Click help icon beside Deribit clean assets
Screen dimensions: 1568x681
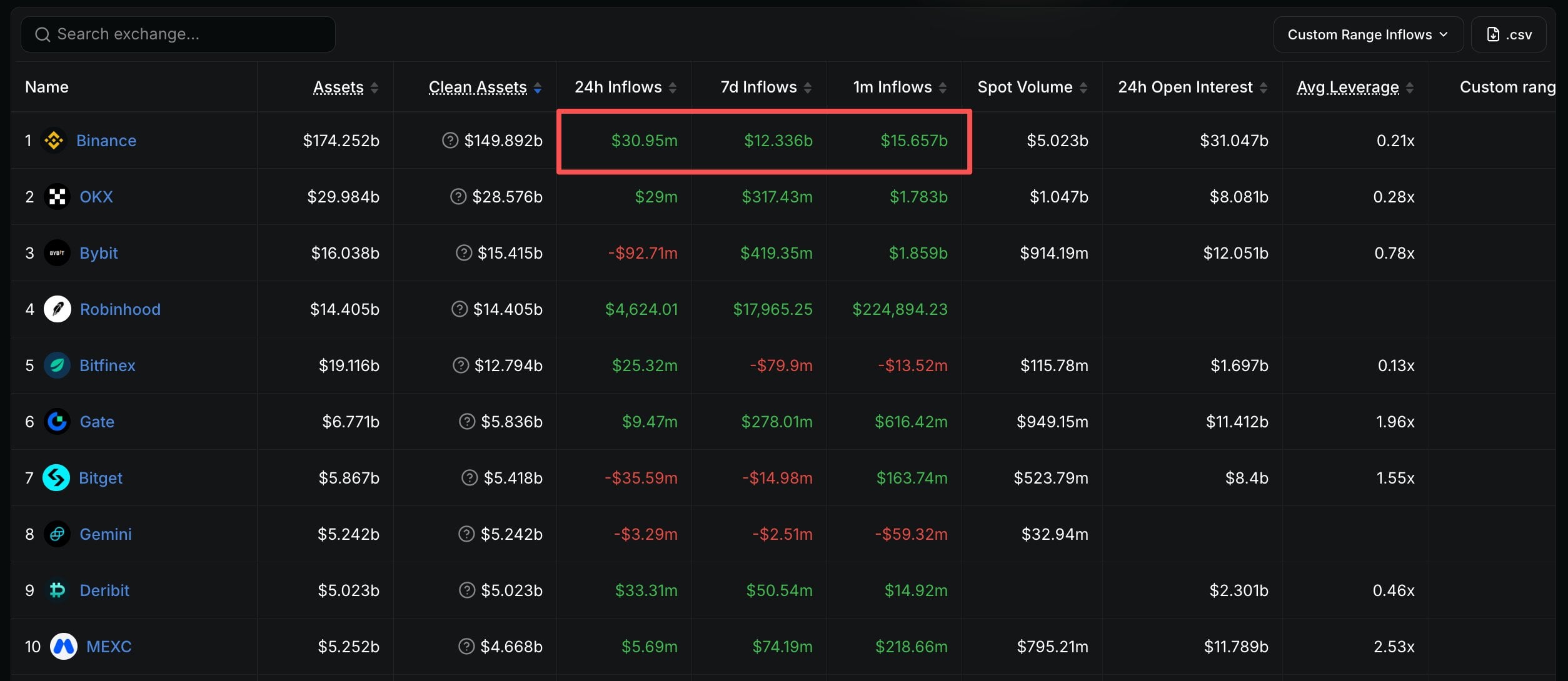tap(467, 590)
